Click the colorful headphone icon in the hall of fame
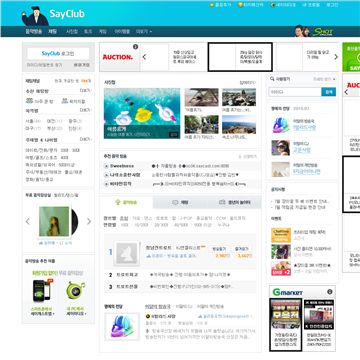 [281, 125]
